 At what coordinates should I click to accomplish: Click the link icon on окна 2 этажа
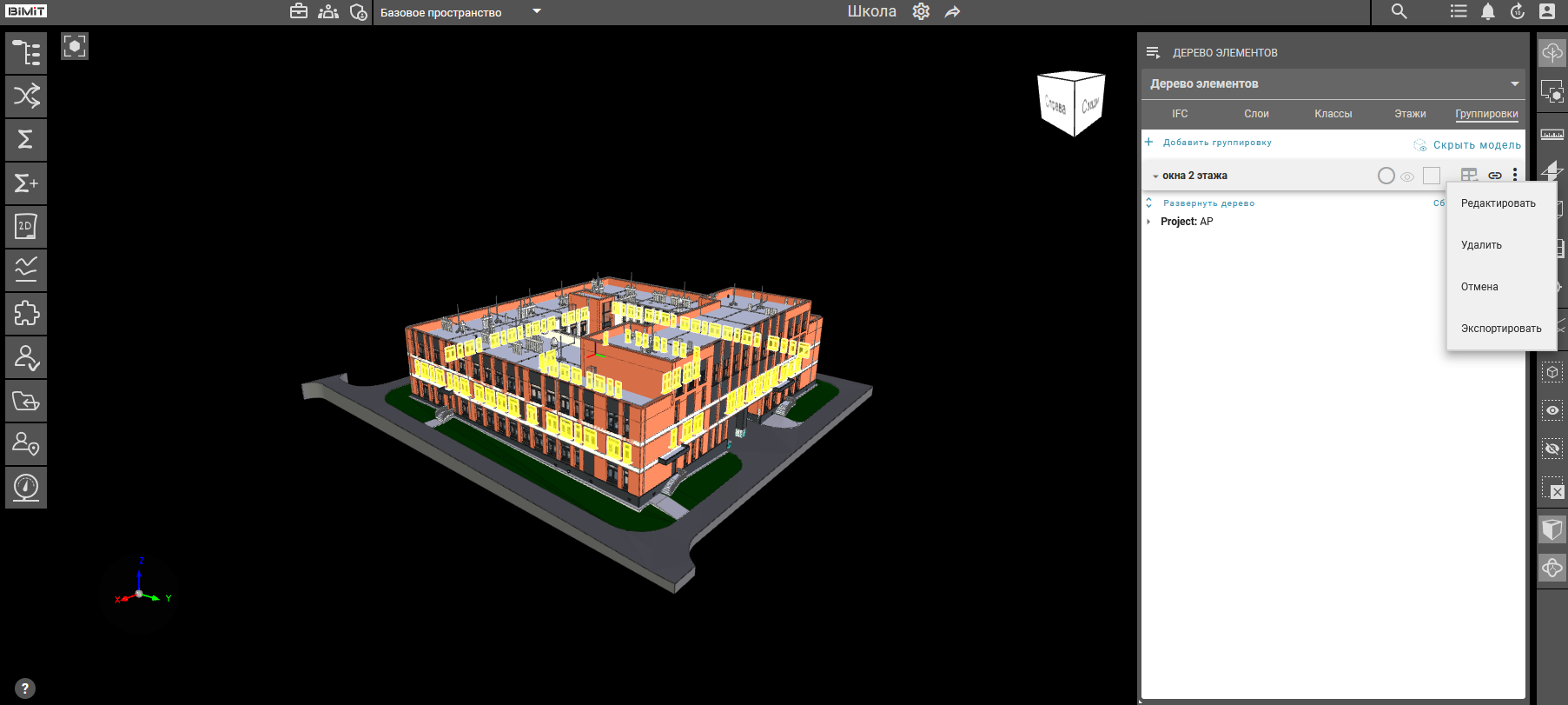point(1494,176)
